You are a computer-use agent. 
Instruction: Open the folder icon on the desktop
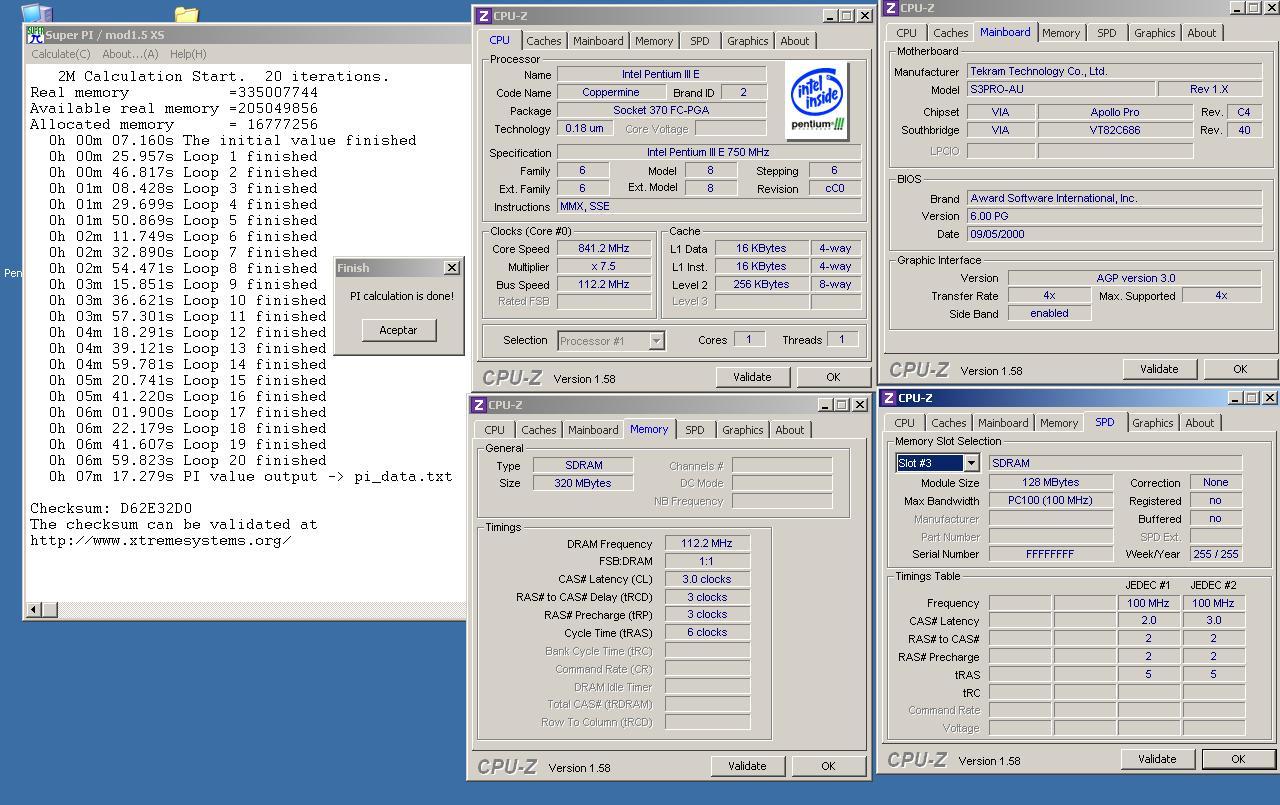click(x=186, y=14)
